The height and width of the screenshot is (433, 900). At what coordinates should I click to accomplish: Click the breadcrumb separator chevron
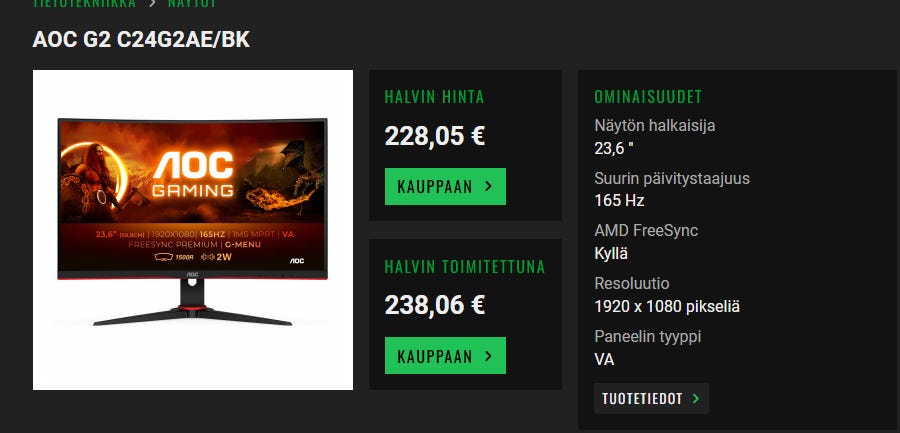152,3
